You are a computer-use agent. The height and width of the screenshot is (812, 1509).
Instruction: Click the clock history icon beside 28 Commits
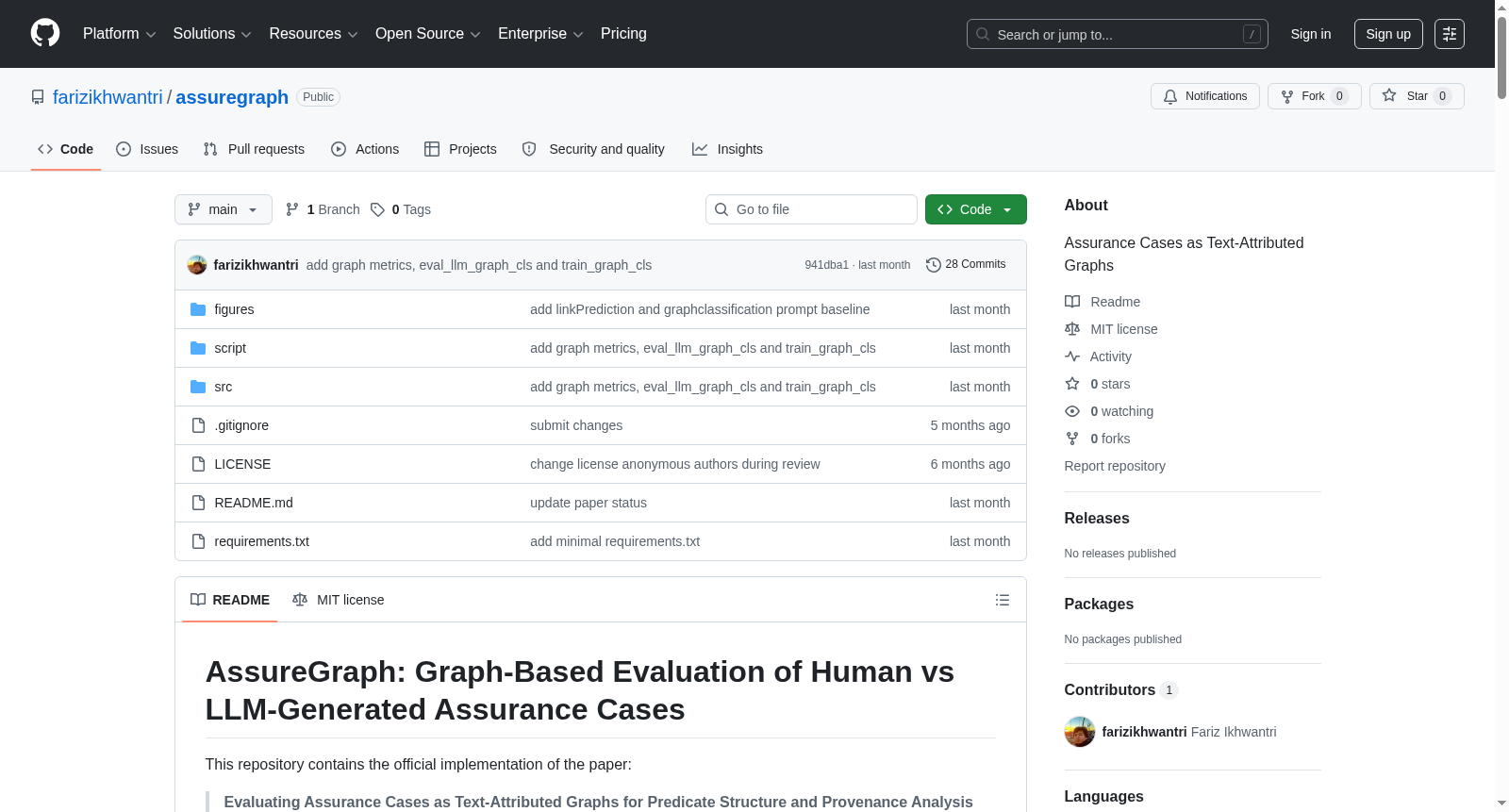934,265
